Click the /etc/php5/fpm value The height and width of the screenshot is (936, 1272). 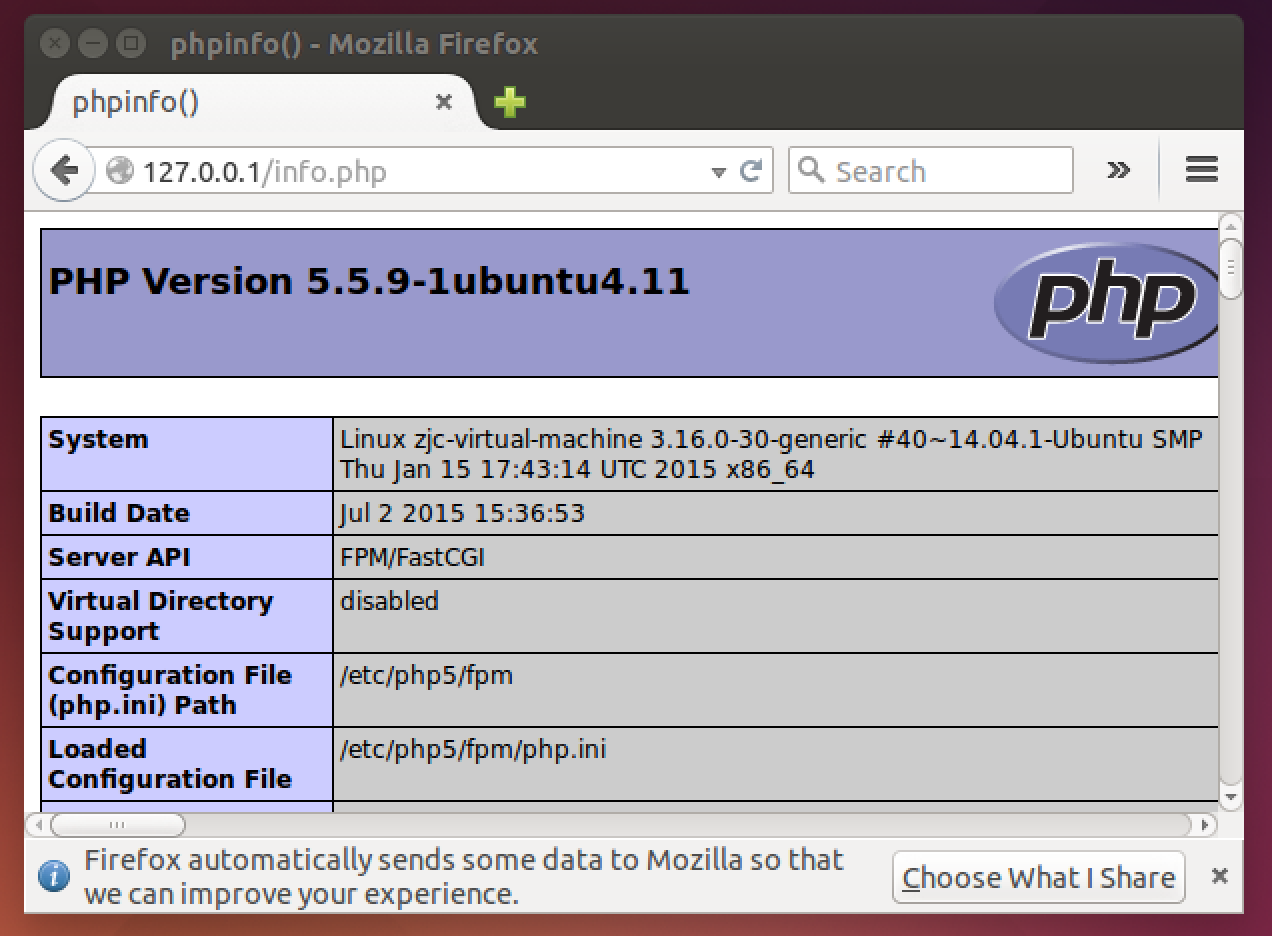coord(426,675)
